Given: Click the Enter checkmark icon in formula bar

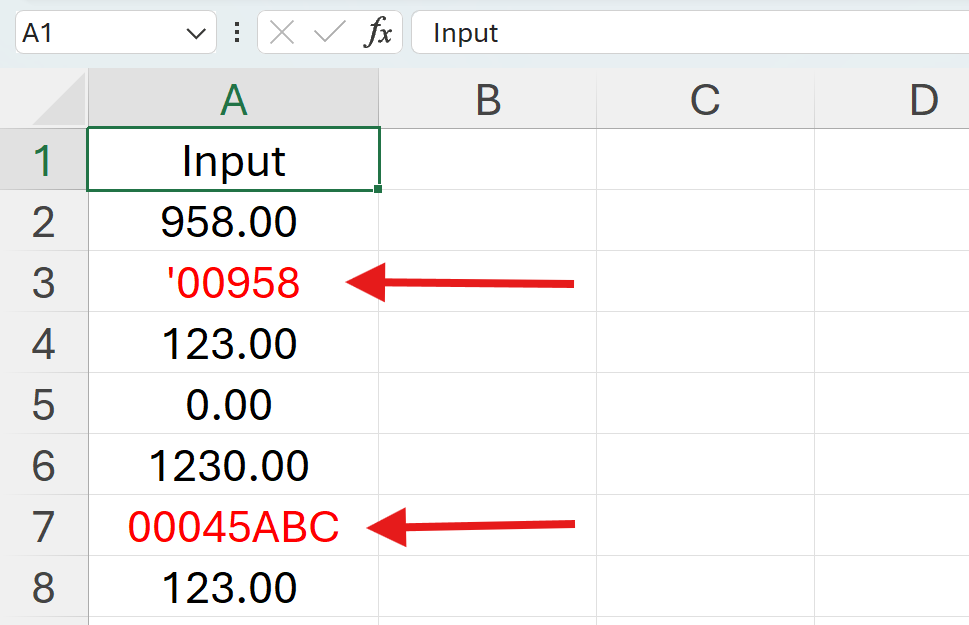Looking at the screenshot, I should click(x=329, y=33).
